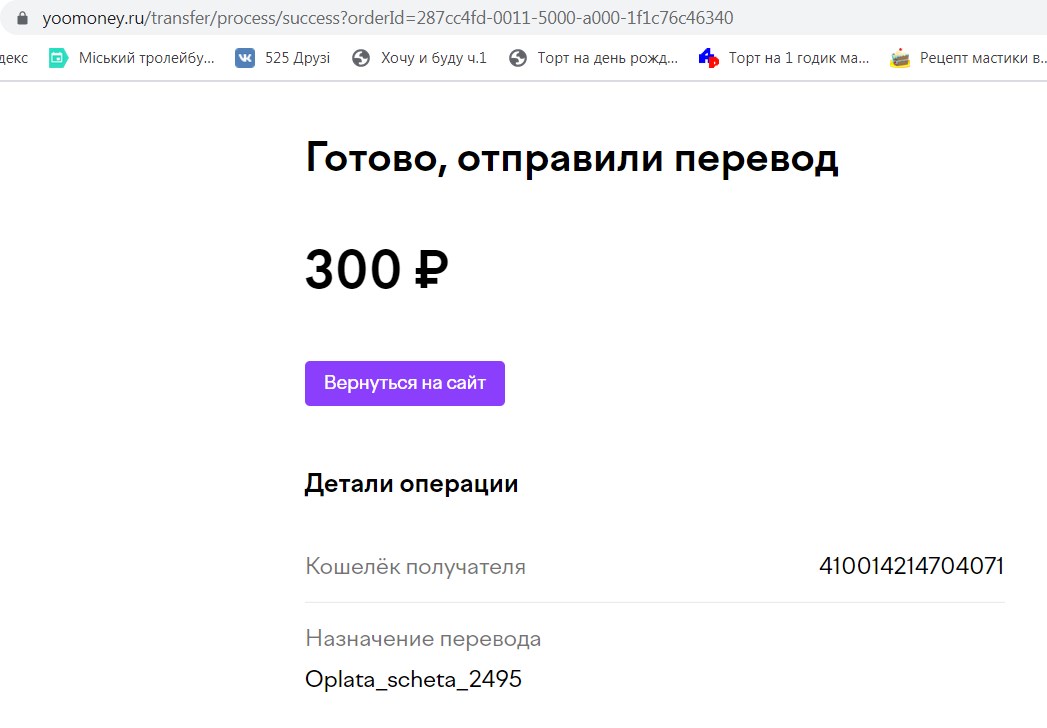Click the Детали операции heading
The height and width of the screenshot is (728, 1047).
(411, 484)
